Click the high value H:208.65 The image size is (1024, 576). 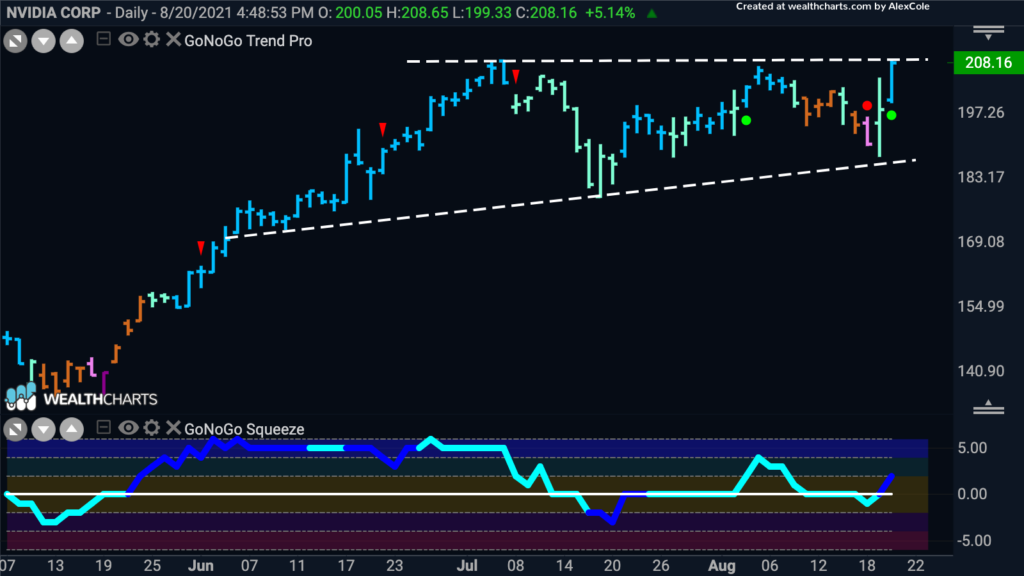pos(417,13)
